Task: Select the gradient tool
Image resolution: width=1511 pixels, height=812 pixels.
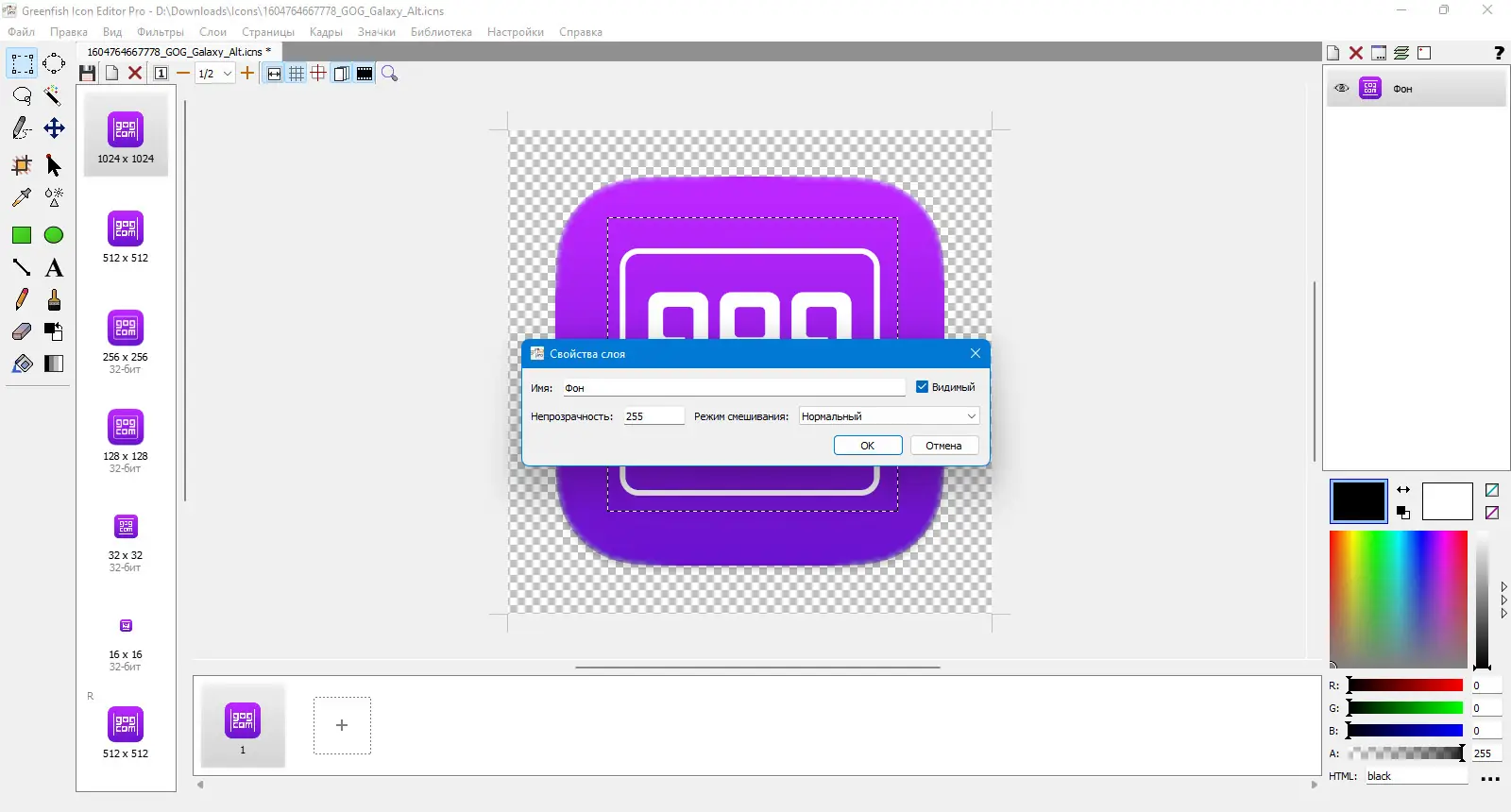Action: pyautogui.click(x=54, y=364)
